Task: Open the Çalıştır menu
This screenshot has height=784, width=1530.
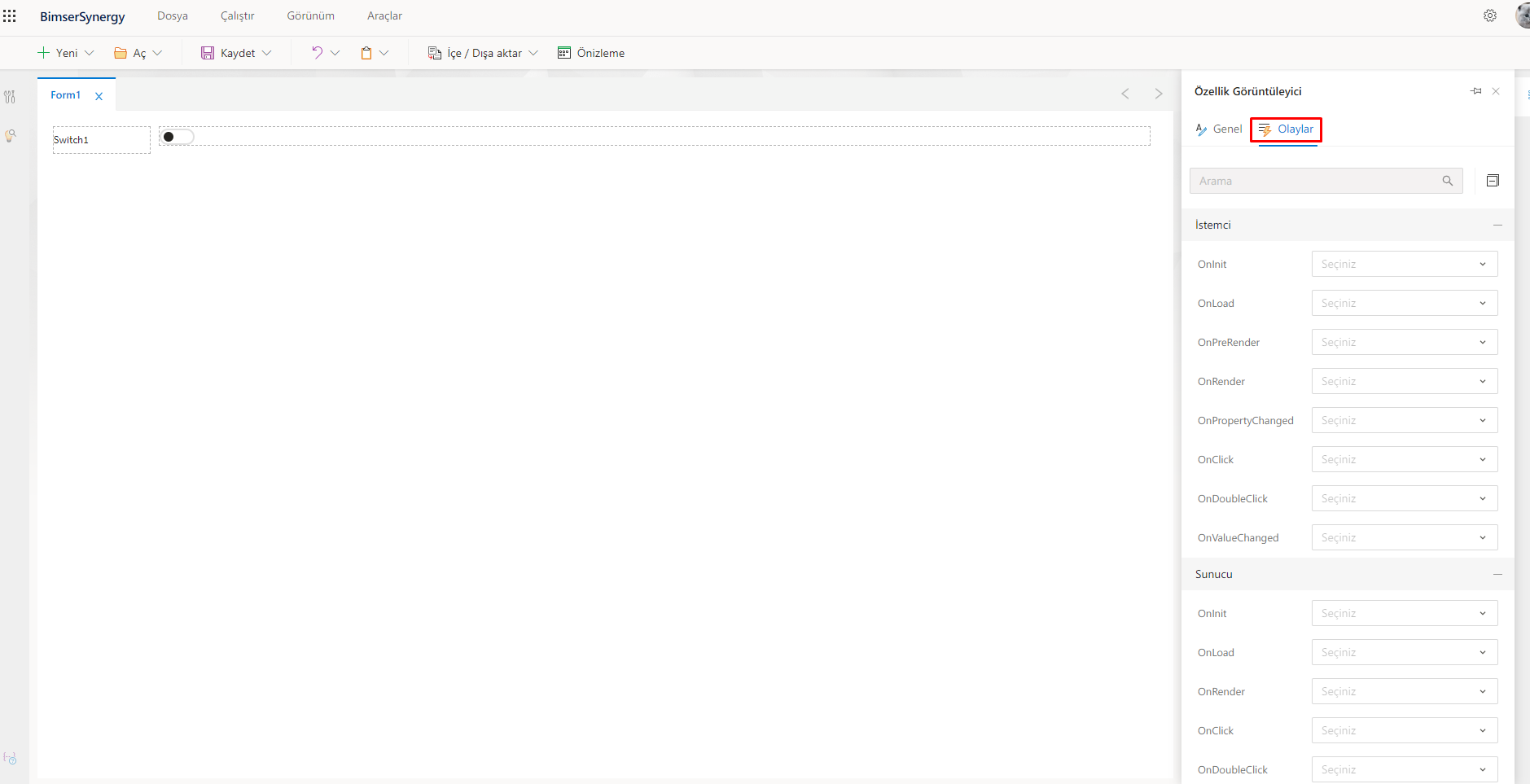Action: tap(237, 16)
